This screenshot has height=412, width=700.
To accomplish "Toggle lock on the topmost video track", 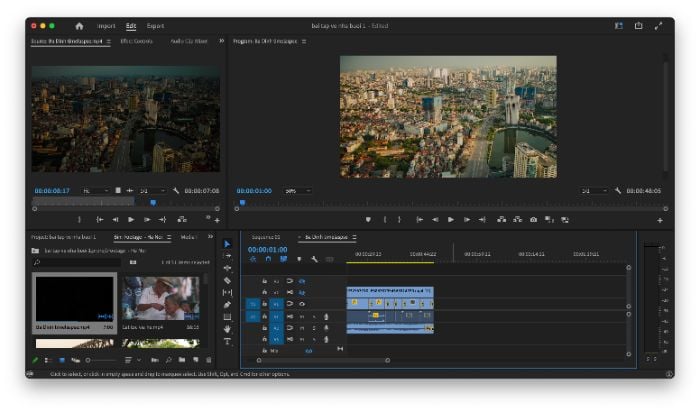I will [264, 281].
